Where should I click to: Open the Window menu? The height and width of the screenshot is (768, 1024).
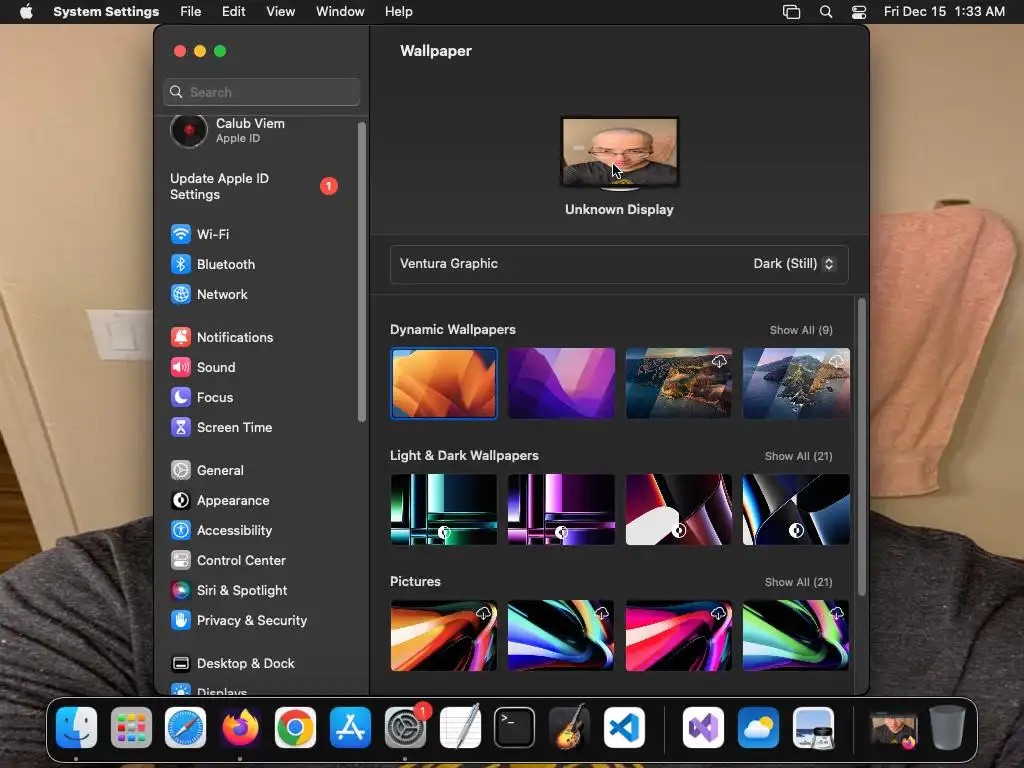pyautogui.click(x=340, y=12)
